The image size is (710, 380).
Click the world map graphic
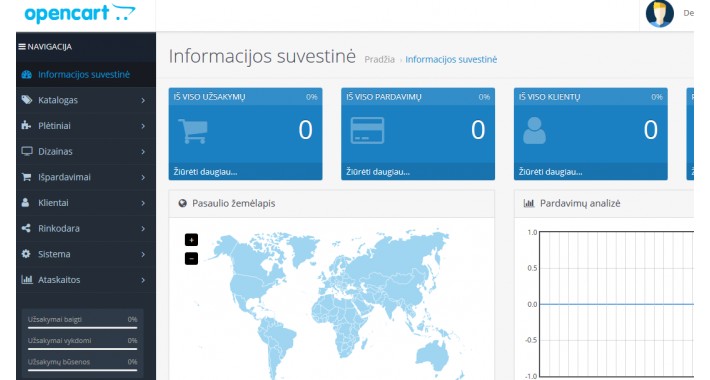(x=333, y=304)
